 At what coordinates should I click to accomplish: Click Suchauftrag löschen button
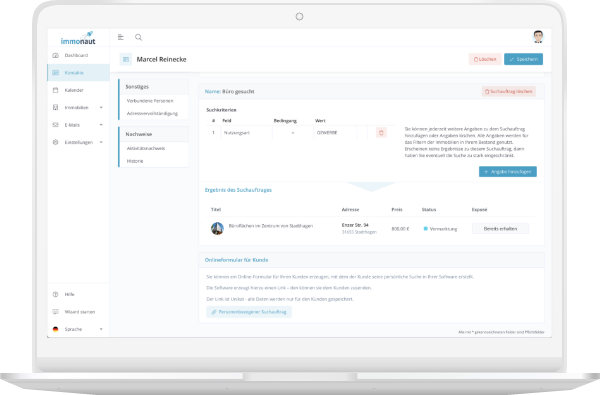(x=509, y=91)
